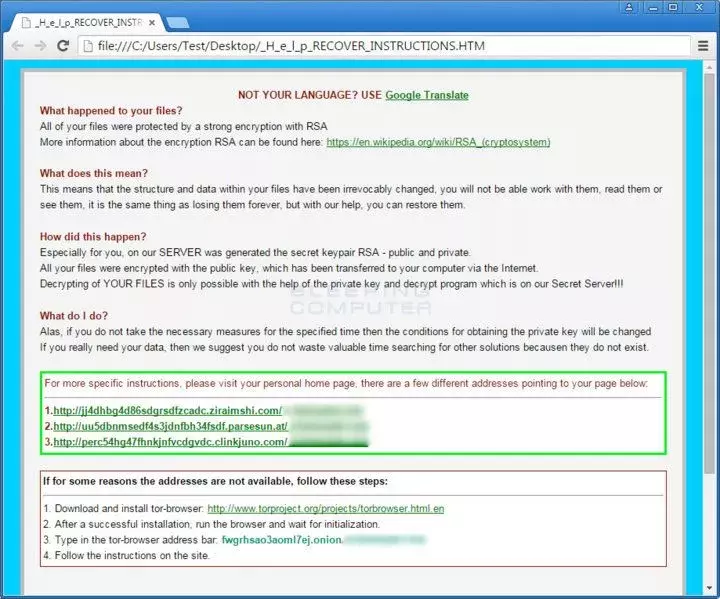The image size is (720, 599).
Task: Click the fwgrhsao3aoml7ej.onion address text
Action: pos(281,540)
